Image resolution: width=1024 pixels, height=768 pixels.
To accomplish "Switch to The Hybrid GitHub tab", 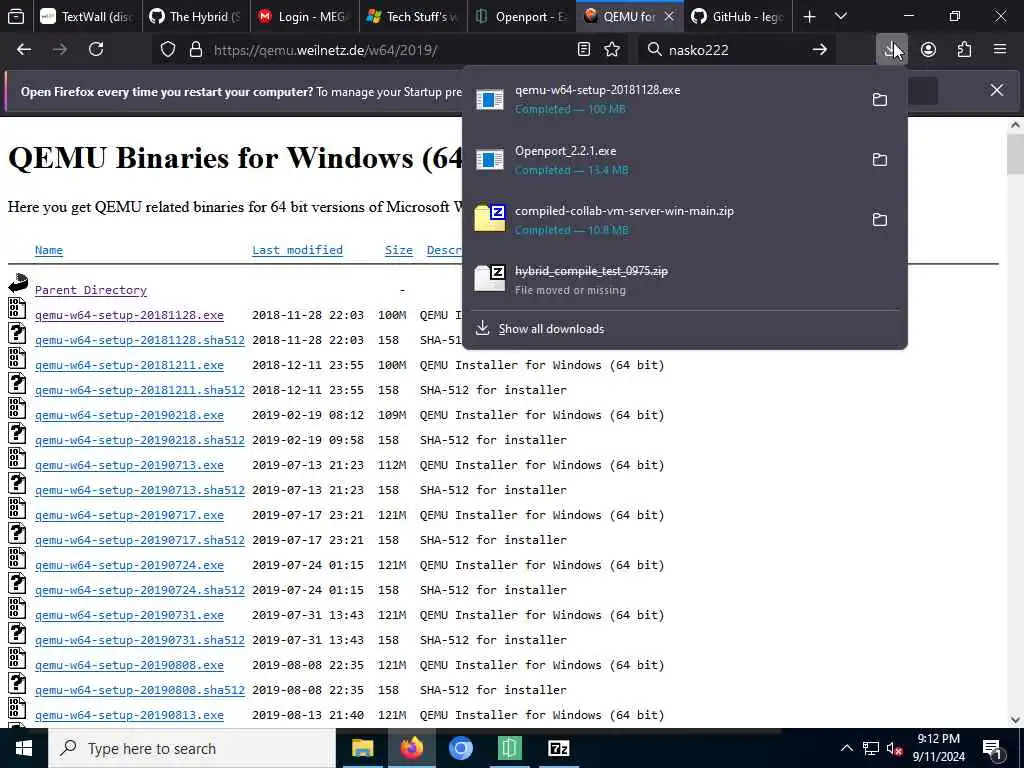I will point(195,17).
